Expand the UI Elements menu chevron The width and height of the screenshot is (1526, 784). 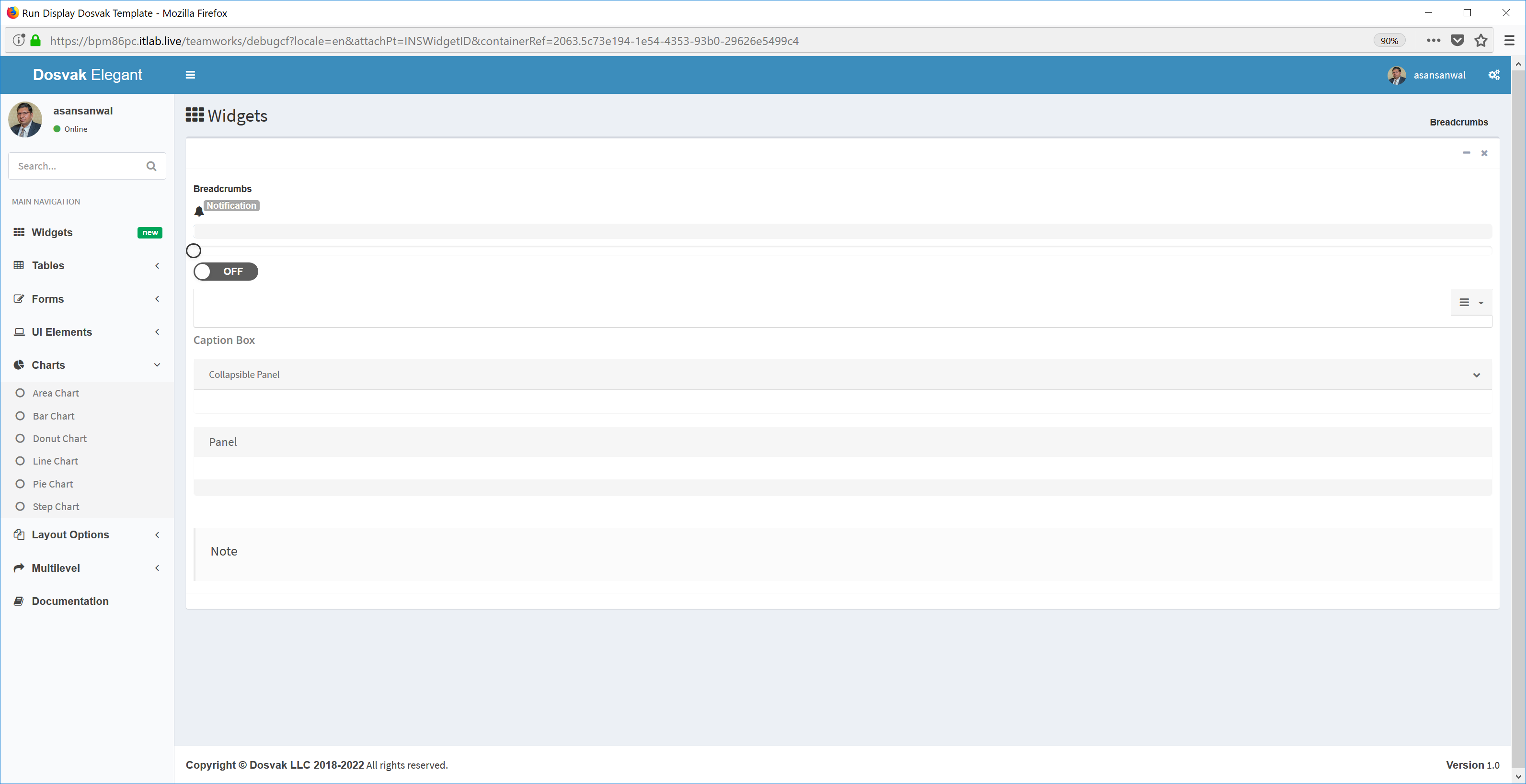point(157,332)
